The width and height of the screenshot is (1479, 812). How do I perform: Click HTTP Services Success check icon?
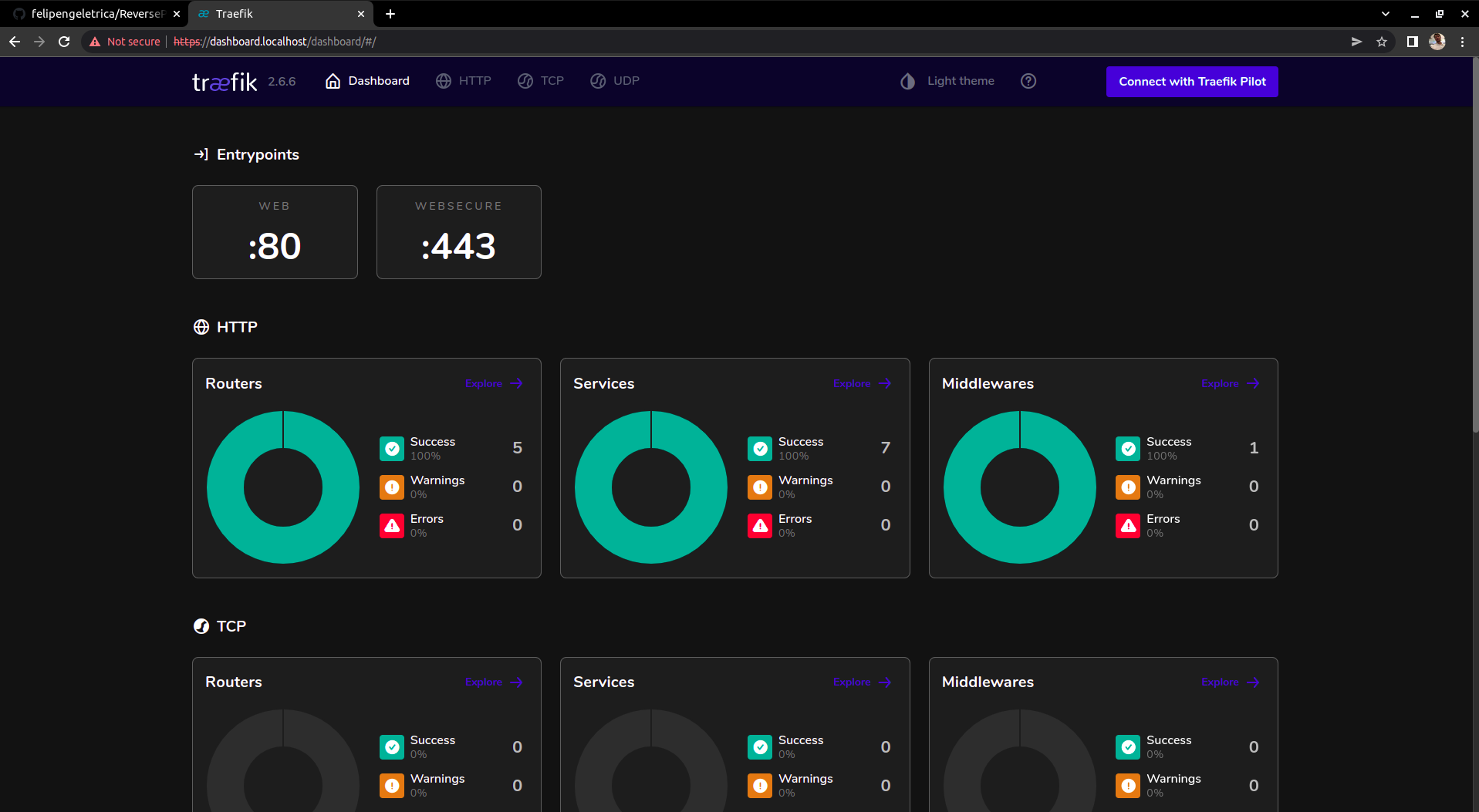[x=760, y=448]
